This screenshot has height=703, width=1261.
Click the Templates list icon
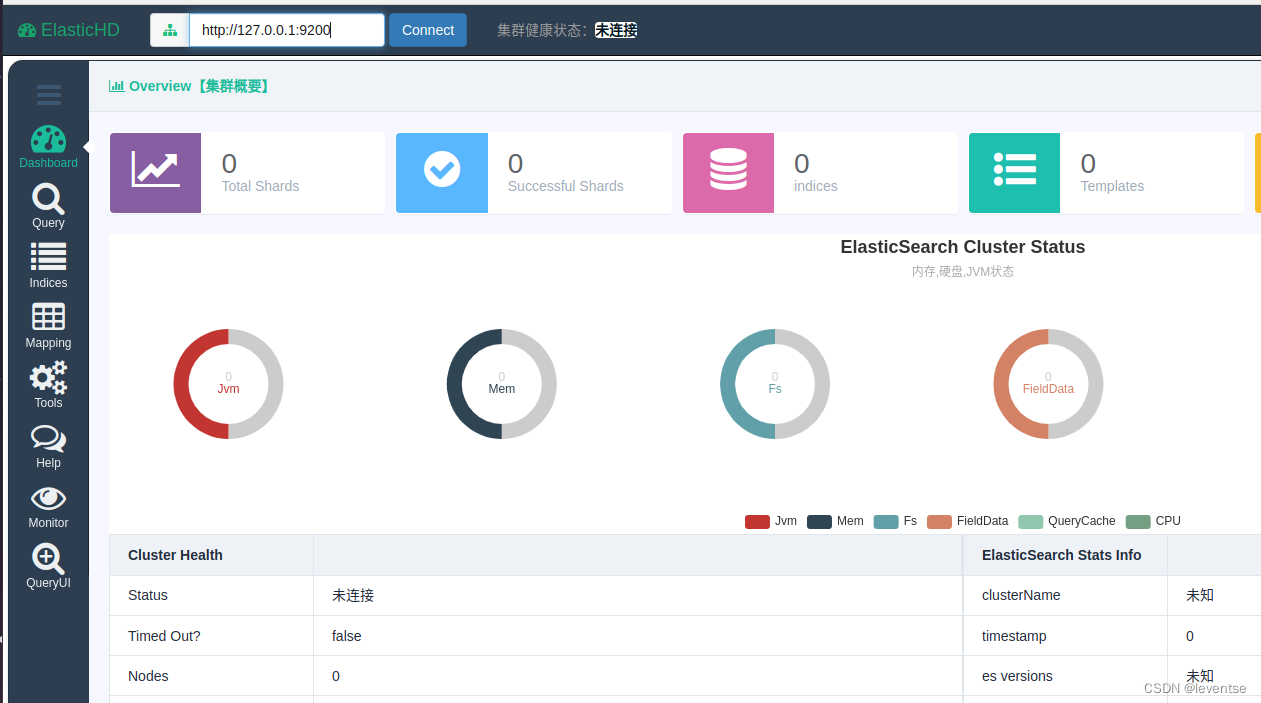pyautogui.click(x=1014, y=172)
